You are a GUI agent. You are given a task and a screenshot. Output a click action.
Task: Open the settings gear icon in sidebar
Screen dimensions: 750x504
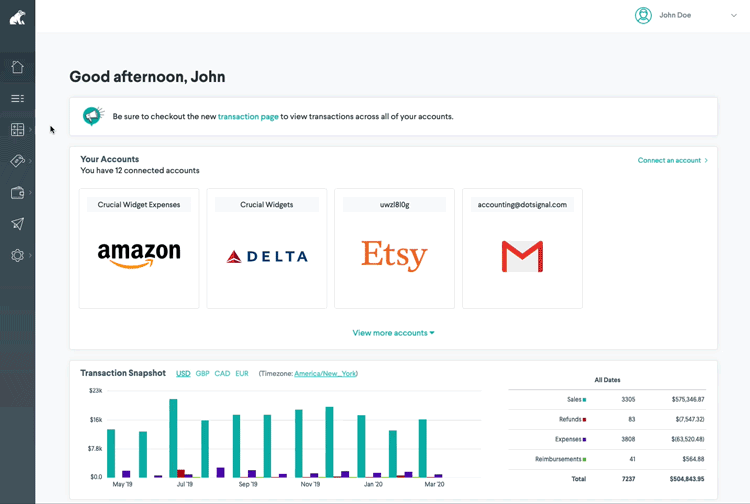click(x=17, y=256)
